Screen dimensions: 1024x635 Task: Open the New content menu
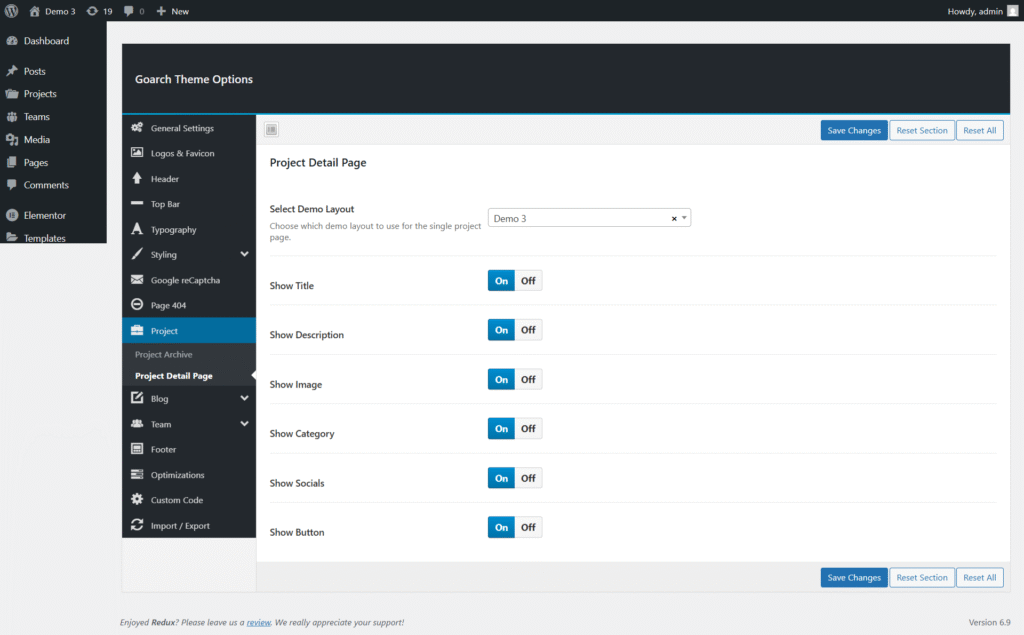click(173, 11)
